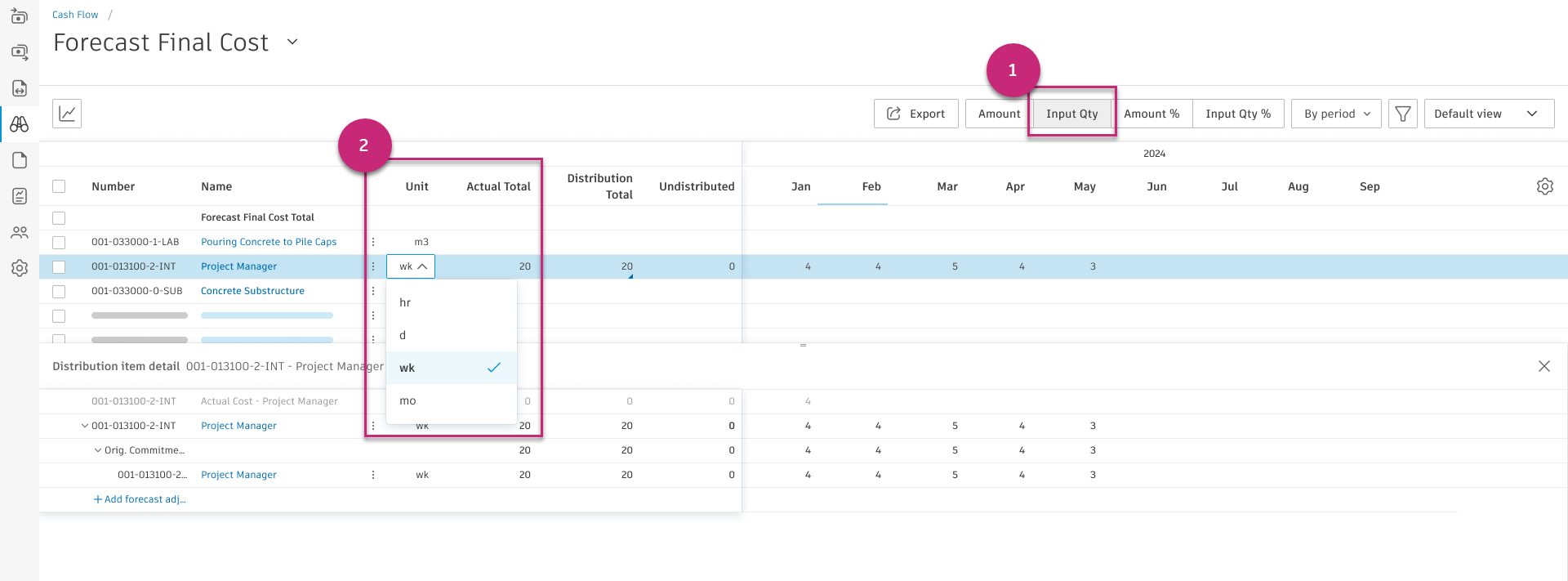
Task: Close the Distribution item detail panel
Action: coord(1543,366)
